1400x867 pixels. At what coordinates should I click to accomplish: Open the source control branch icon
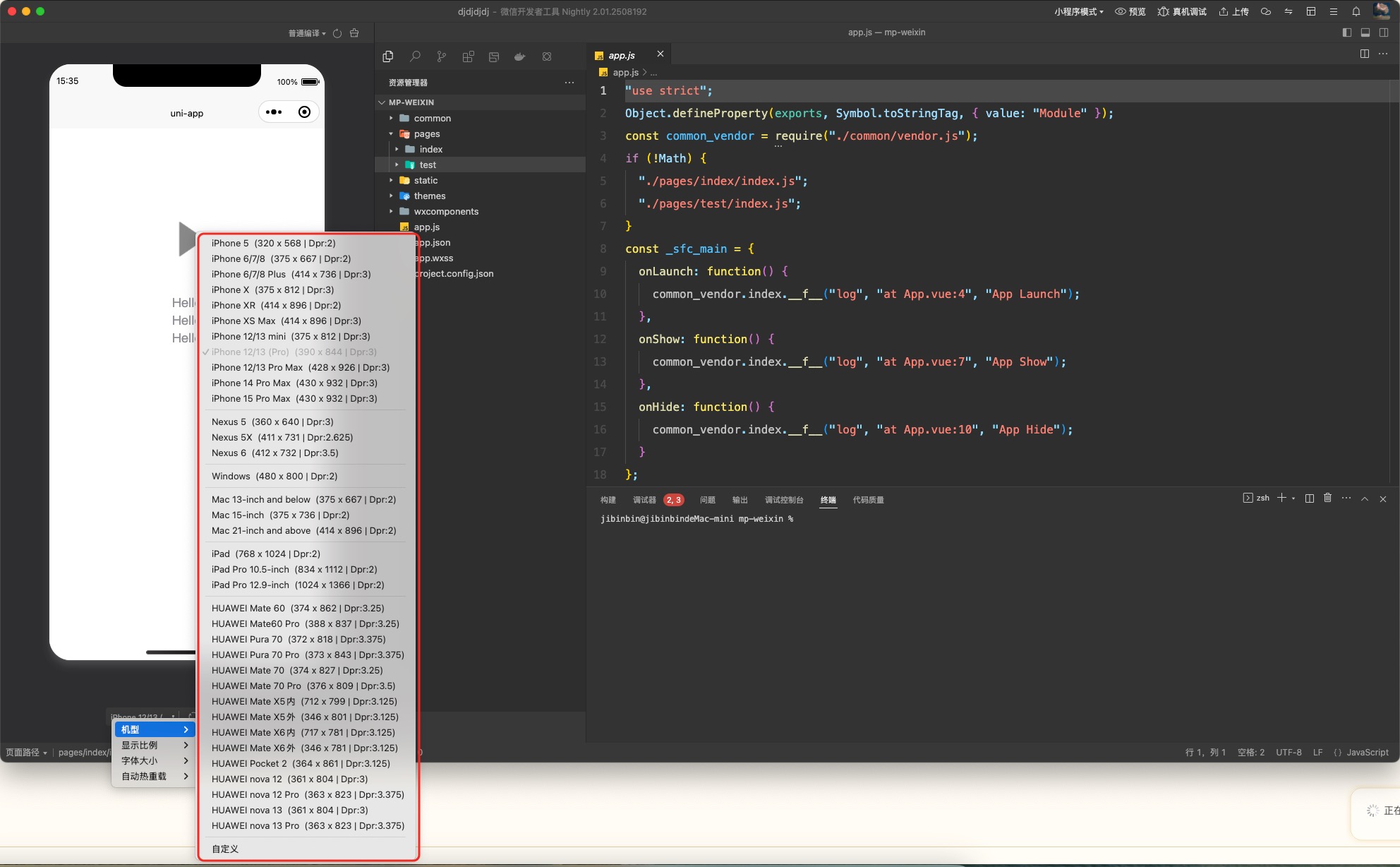pos(441,56)
